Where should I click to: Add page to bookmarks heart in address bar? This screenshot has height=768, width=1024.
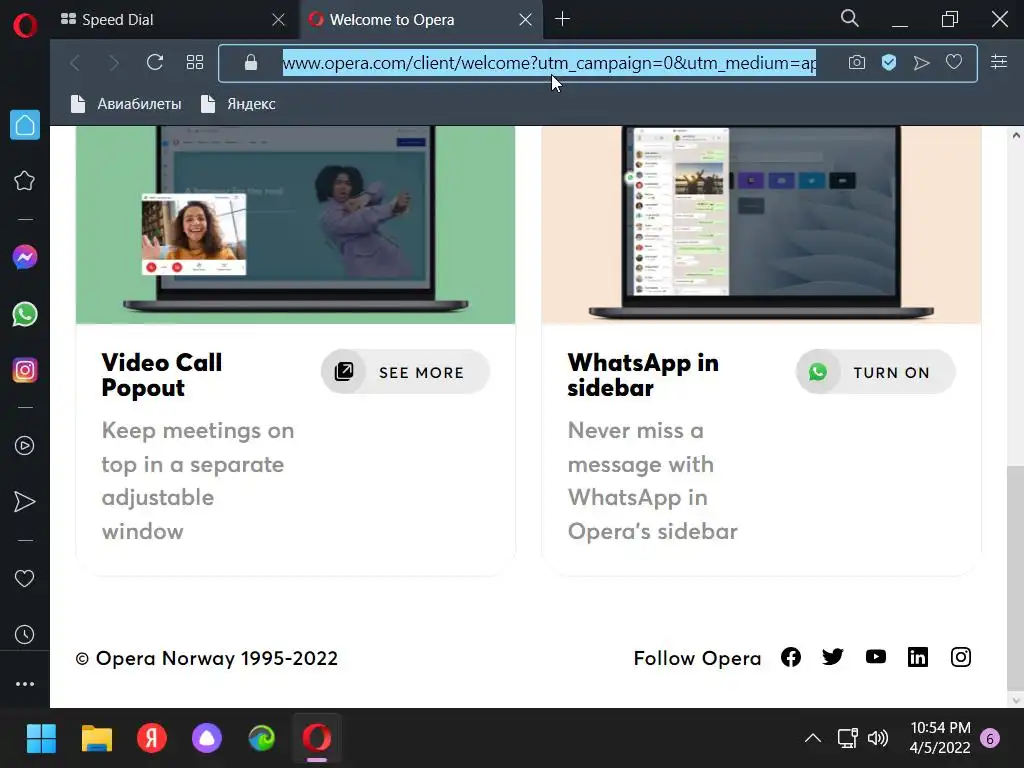pyautogui.click(x=954, y=63)
